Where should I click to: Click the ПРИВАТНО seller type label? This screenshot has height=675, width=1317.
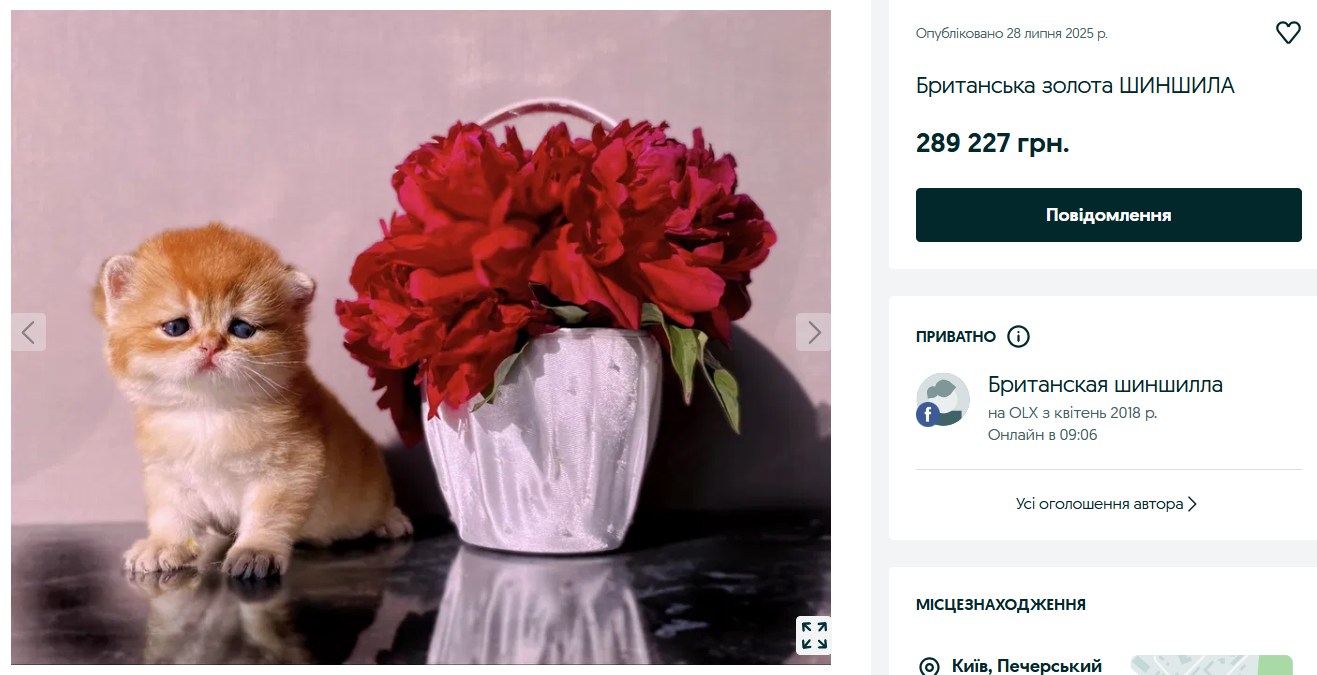click(x=956, y=337)
